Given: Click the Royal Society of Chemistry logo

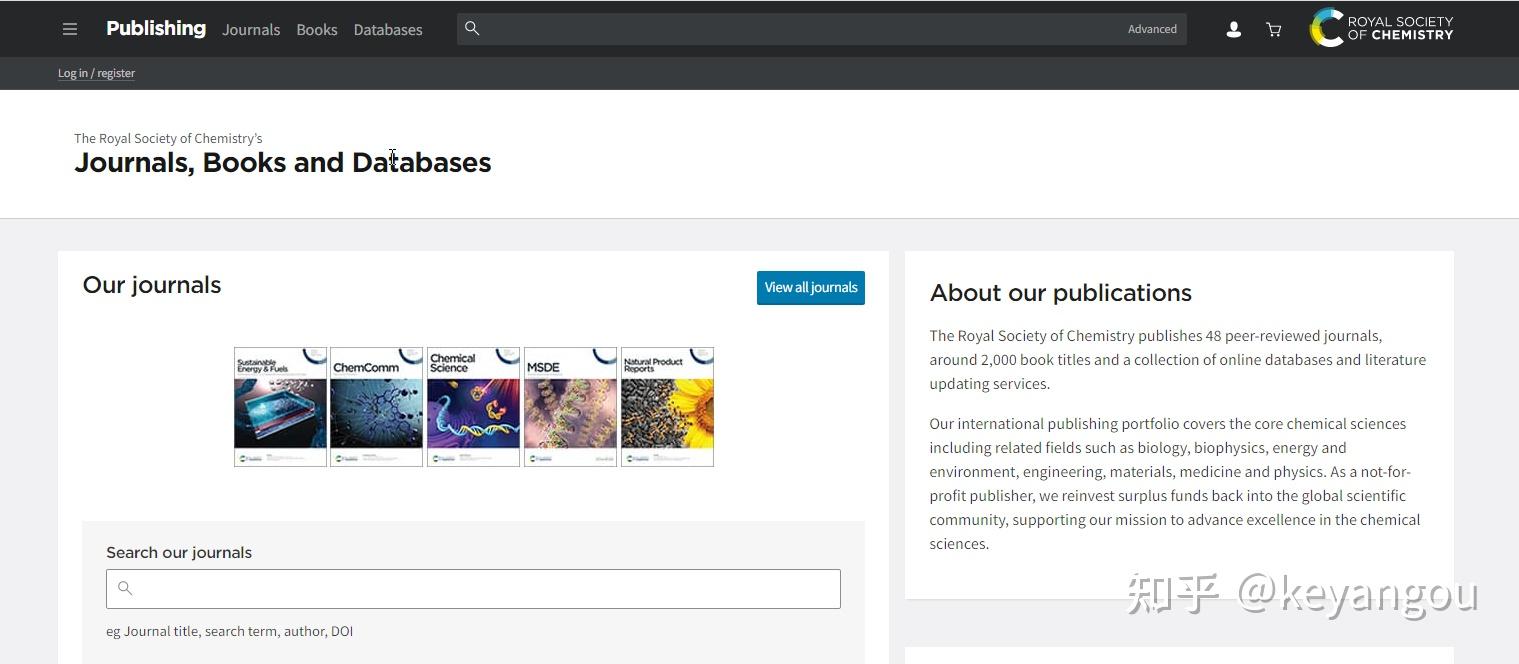Looking at the screenshot, I should click(1382, 28).
